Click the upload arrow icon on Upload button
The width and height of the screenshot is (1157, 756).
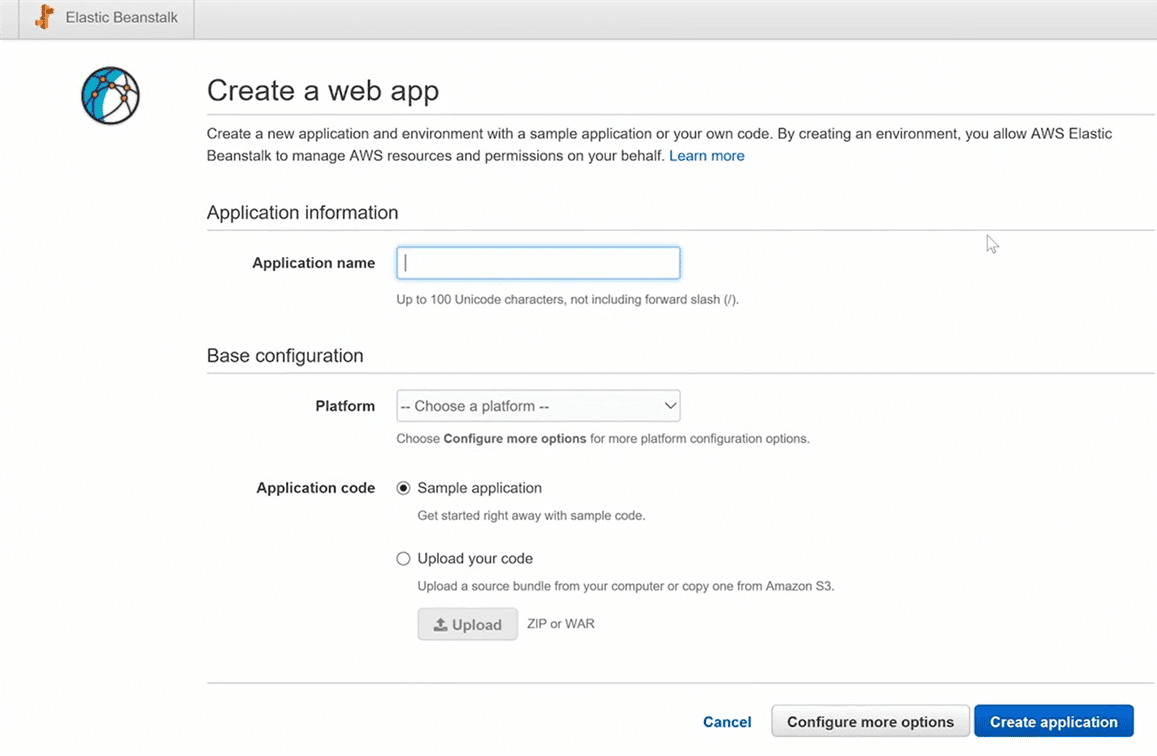click(x=440, y=625)
